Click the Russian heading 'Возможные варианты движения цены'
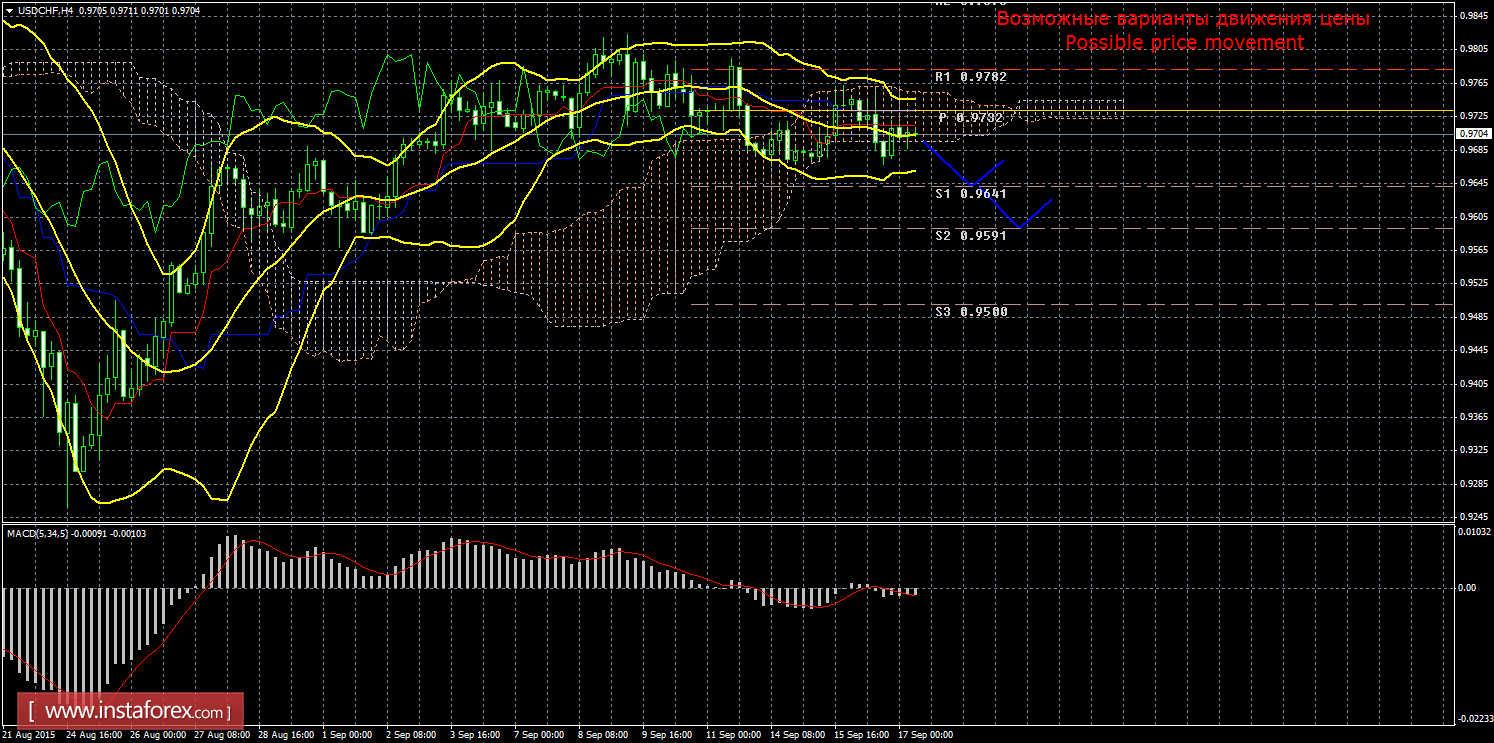The height and width of the screenshot is (743, 1494). coord(1183,19)
